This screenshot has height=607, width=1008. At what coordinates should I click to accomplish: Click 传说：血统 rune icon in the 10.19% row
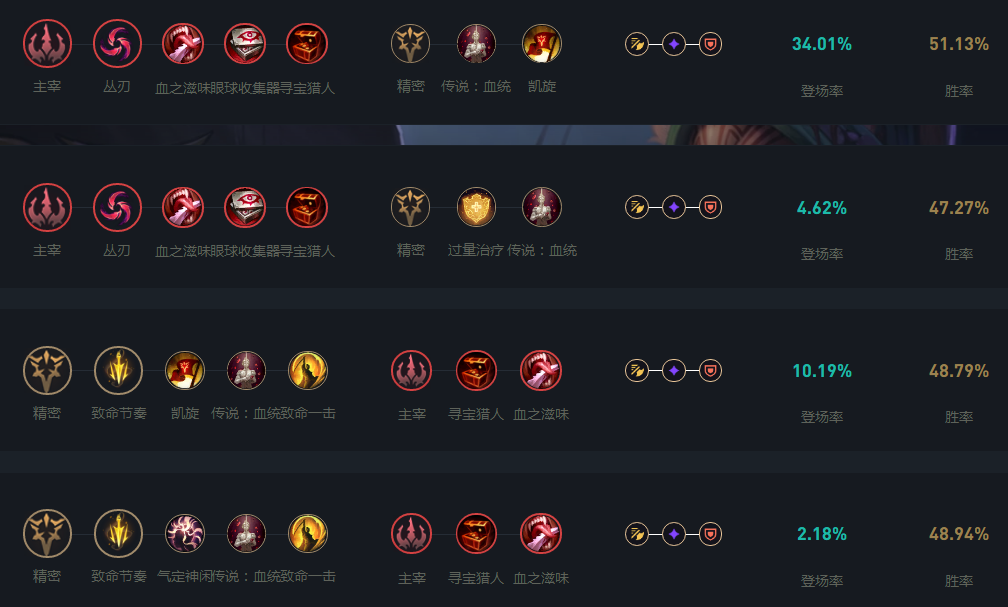click(x=246, y=371)
